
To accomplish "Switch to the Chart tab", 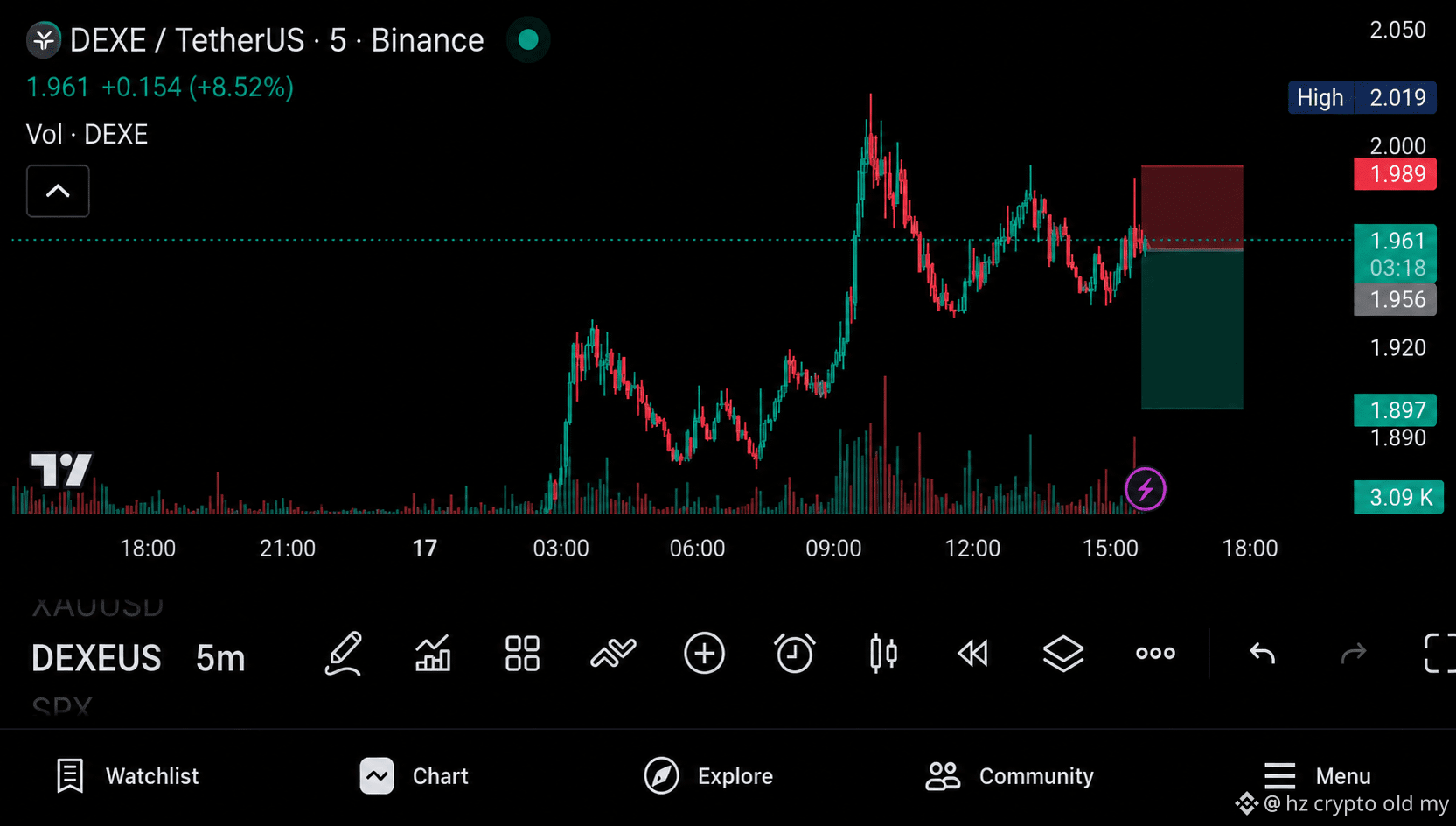I will (415, 776).
